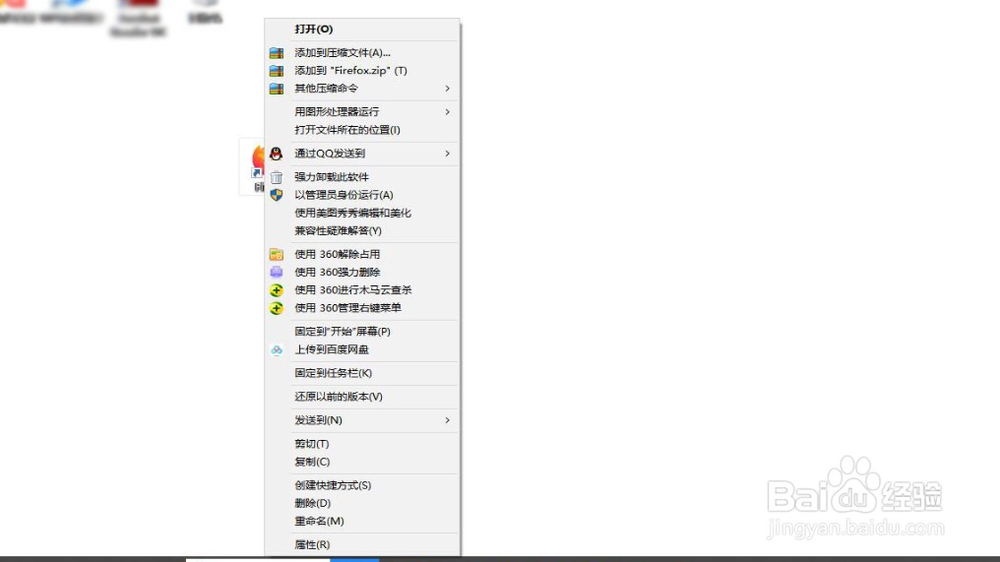
Task: Choose 固定到任务栏(K)
Action: pos(362,373)
